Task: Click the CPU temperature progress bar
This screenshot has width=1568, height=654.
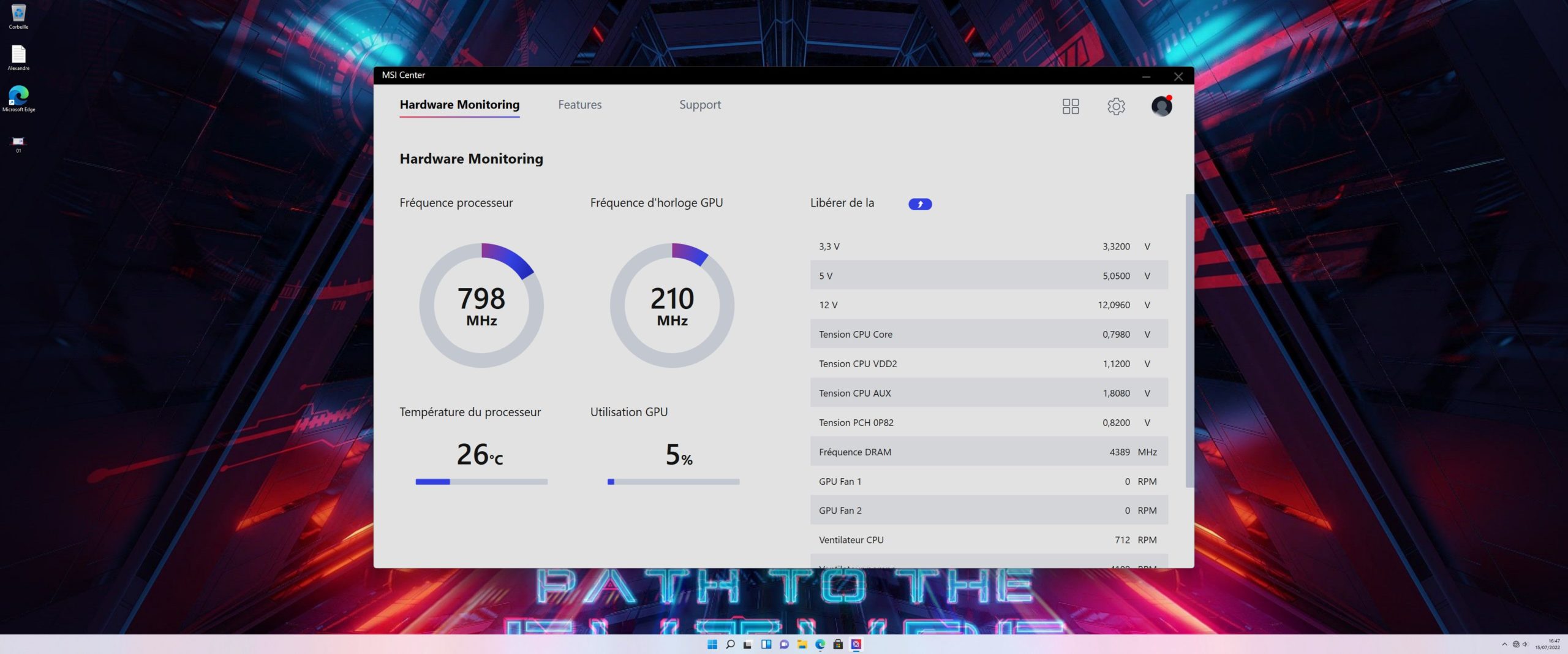Action: coord(481,482)
